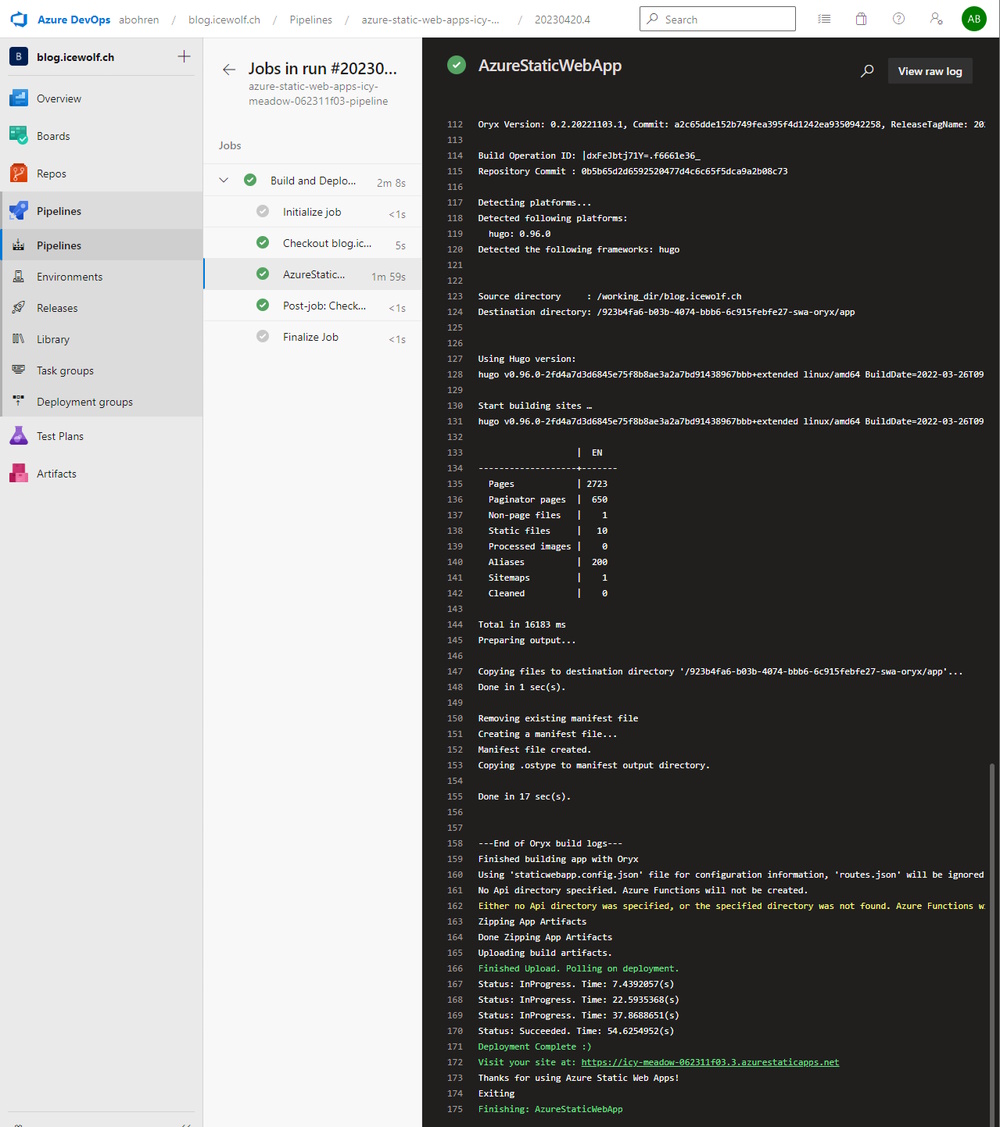Click the 20230420.4 run breadcrumb

pos(562,19)
